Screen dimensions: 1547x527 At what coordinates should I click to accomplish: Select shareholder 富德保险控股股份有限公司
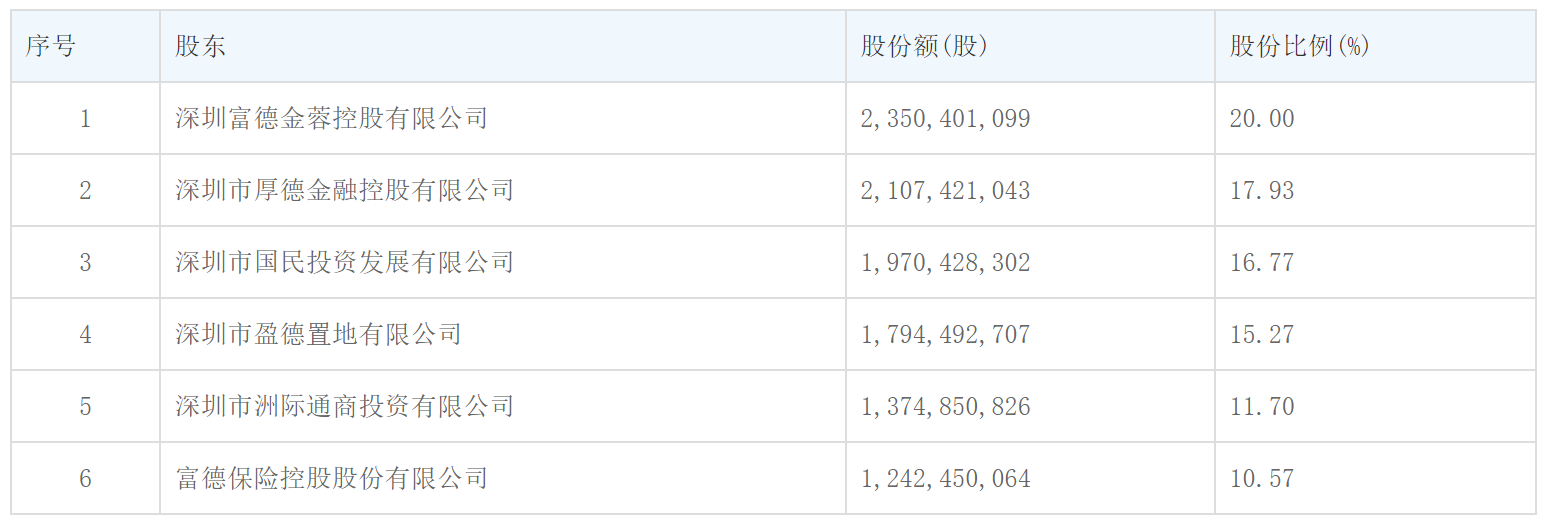[x=332, y=478]
